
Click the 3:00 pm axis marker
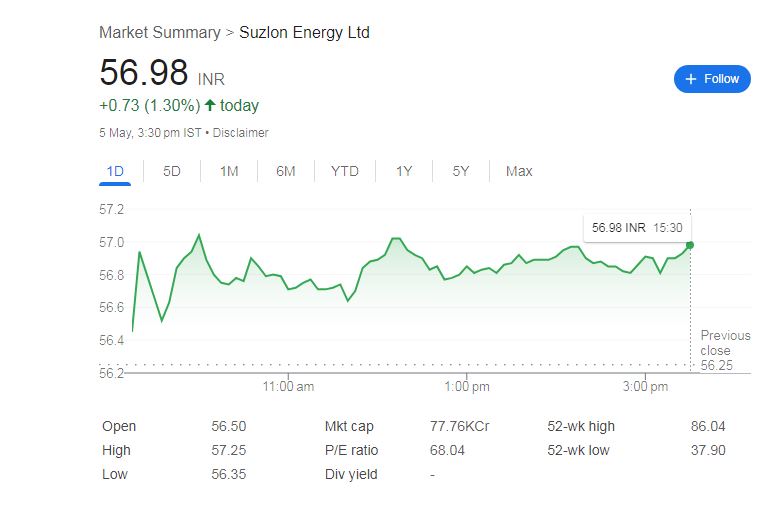pyautogui.click(x=645, y=386)
